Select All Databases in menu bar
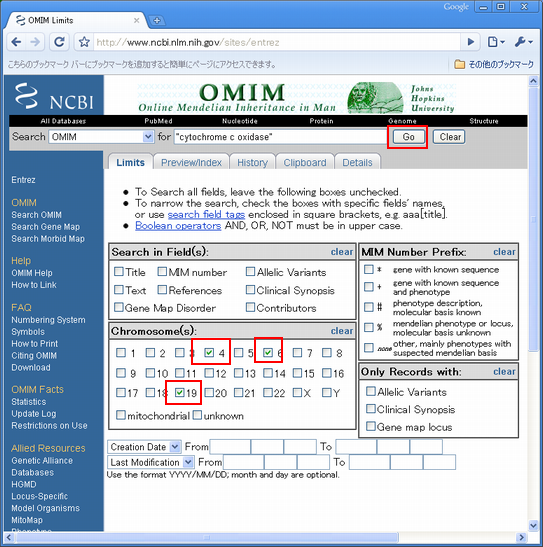Screen dimensions: 543x547 pyautogui.click(x=63, y=121)
